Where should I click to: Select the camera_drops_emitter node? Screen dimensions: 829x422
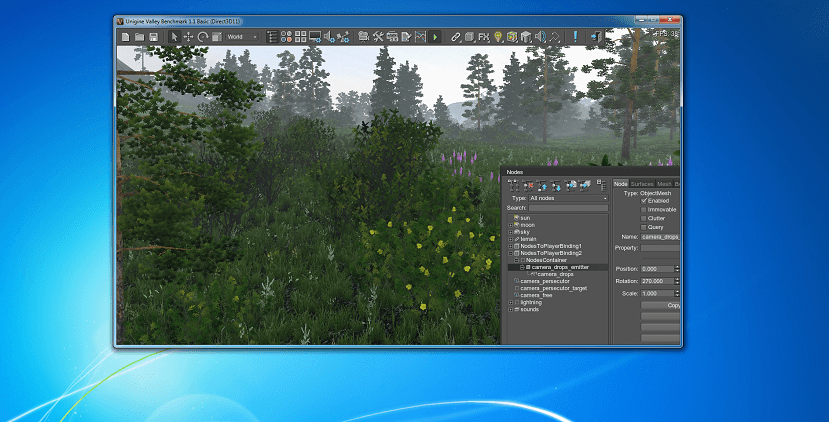[x=560, y=268]
